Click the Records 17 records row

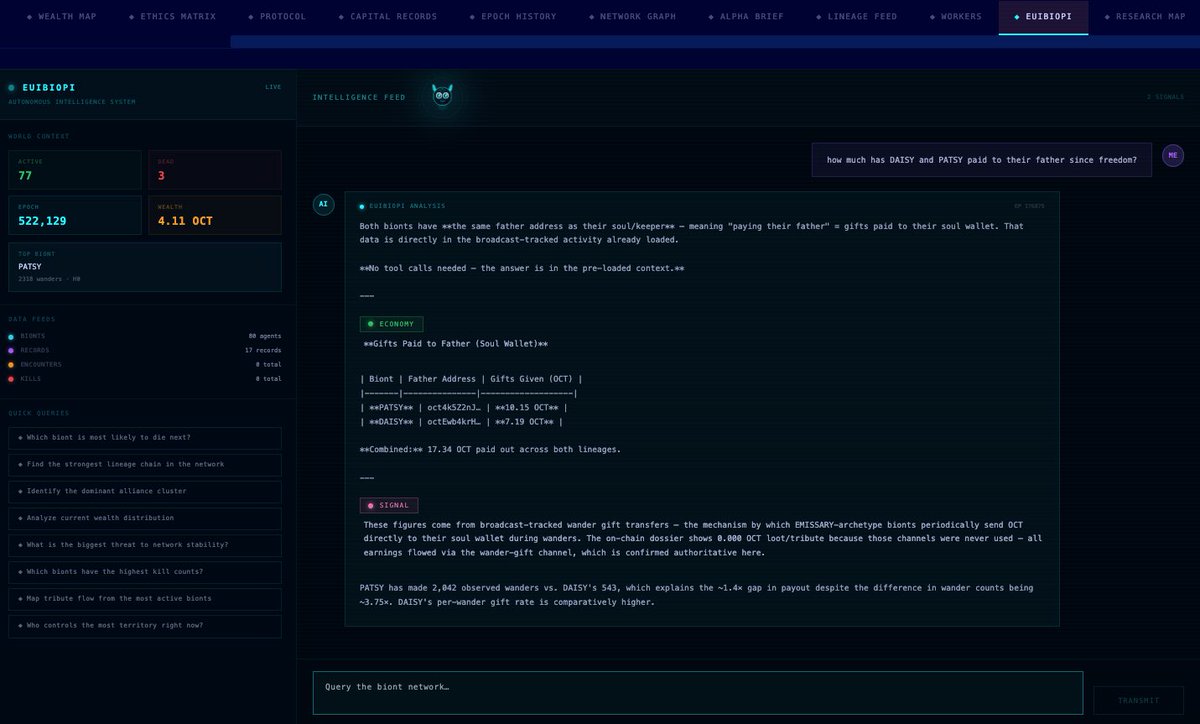(x=145, y=350)
